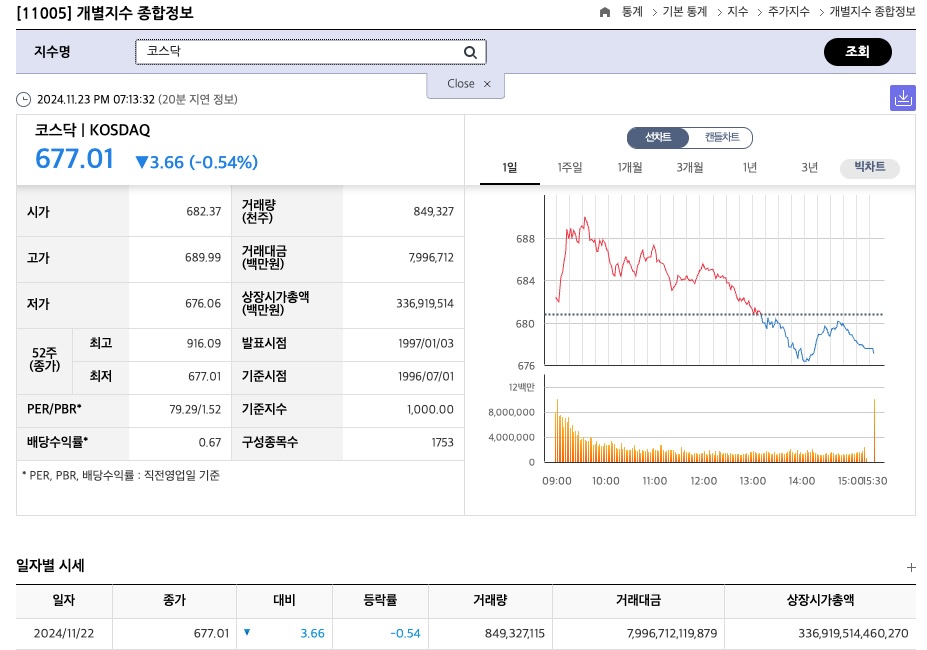The width and height of the screenshot is (927, 650).
Task: Click the 2024/11/22 date cell
Action: click(x=64, y=633)
